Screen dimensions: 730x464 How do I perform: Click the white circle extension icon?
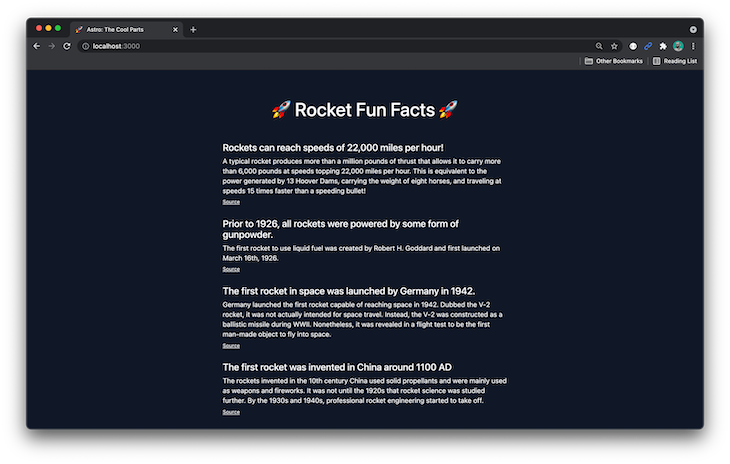[633, 46]
